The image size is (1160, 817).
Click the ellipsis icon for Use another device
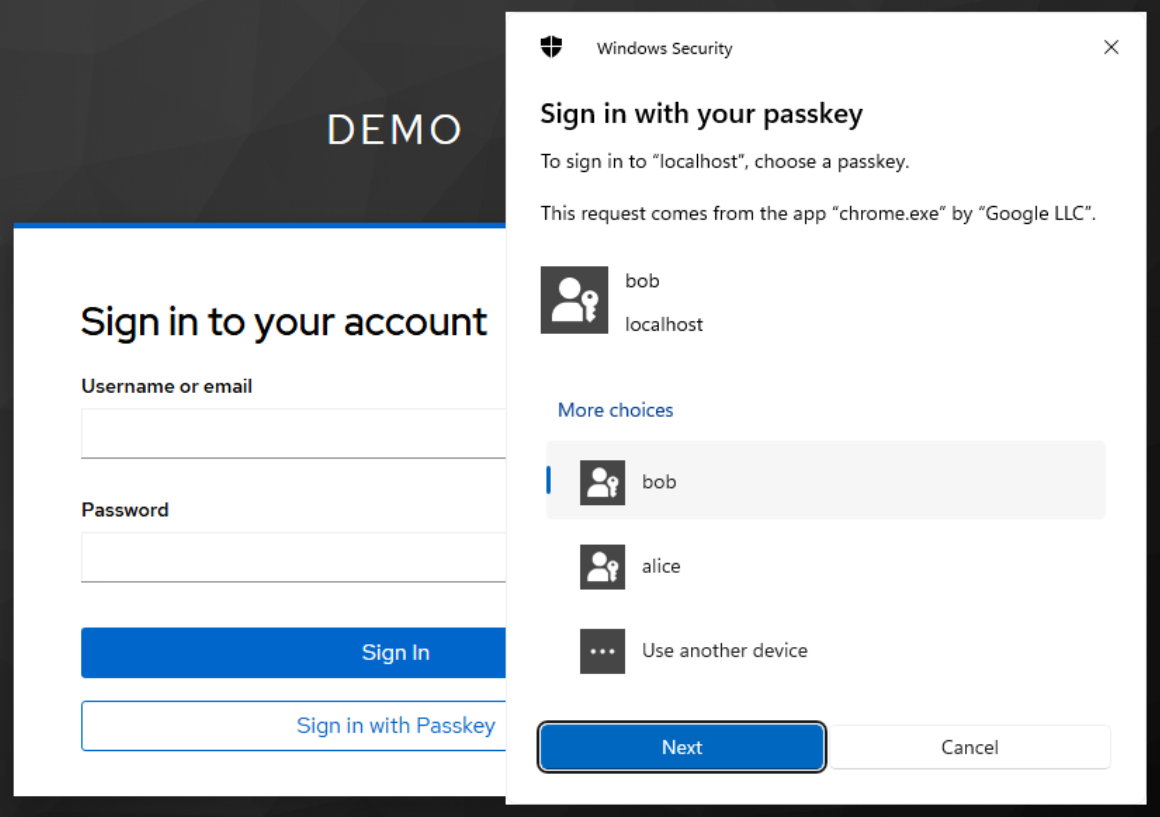pos(602,651)
